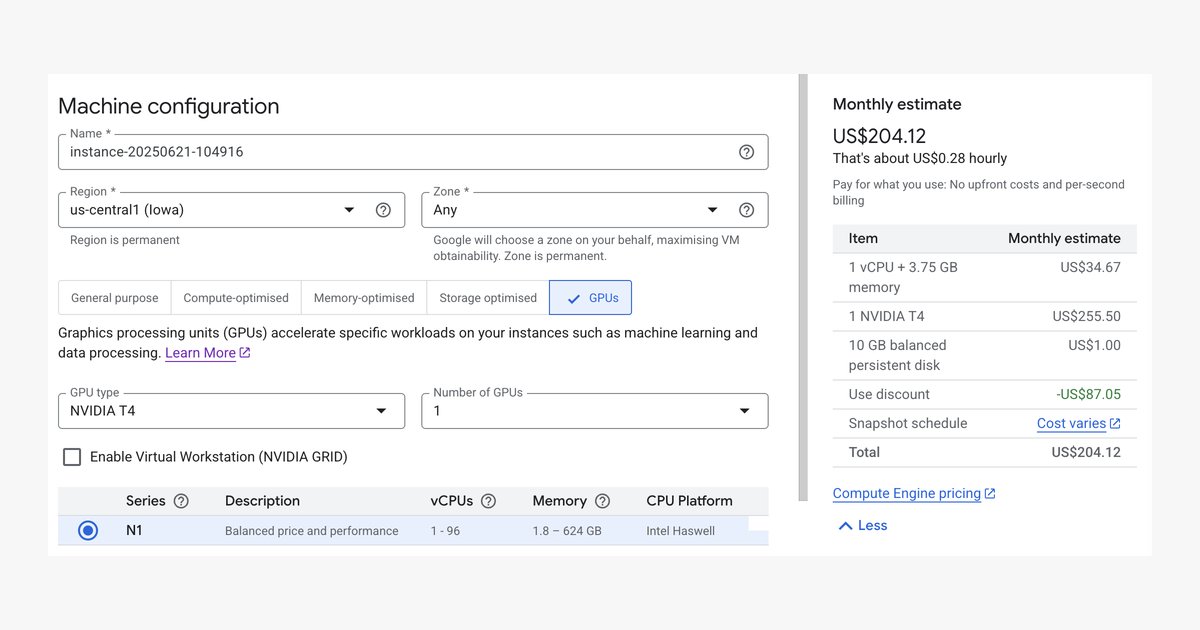This screenshot has width=1200, height=630.
Task: Click 'US$1.00' disk amount
Action: 1094,345
